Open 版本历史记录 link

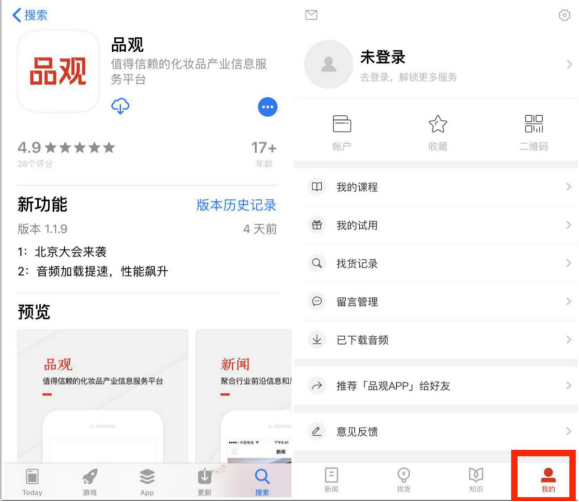236,205
